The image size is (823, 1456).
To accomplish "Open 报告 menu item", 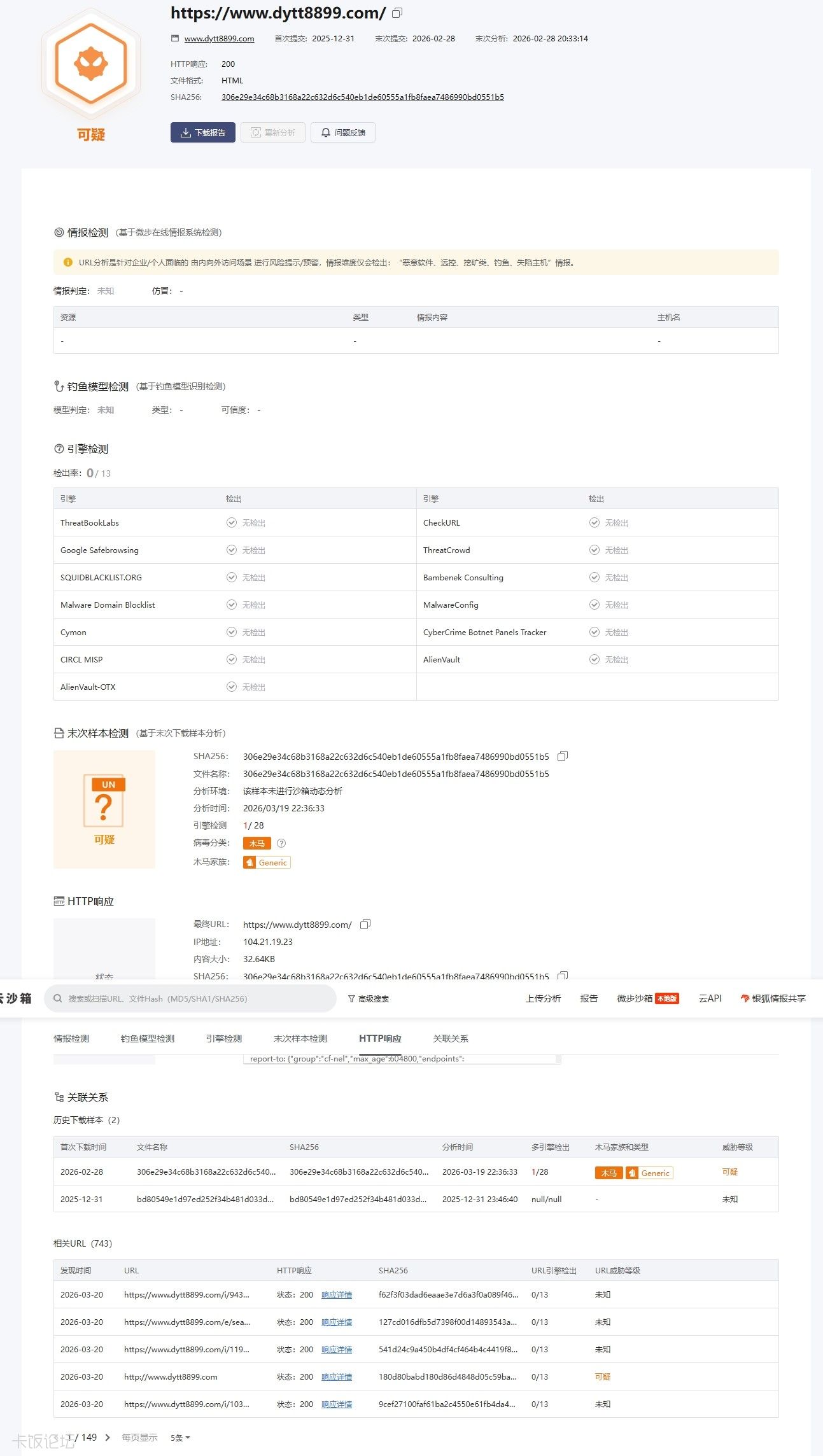I will click(x=589, y=998).
